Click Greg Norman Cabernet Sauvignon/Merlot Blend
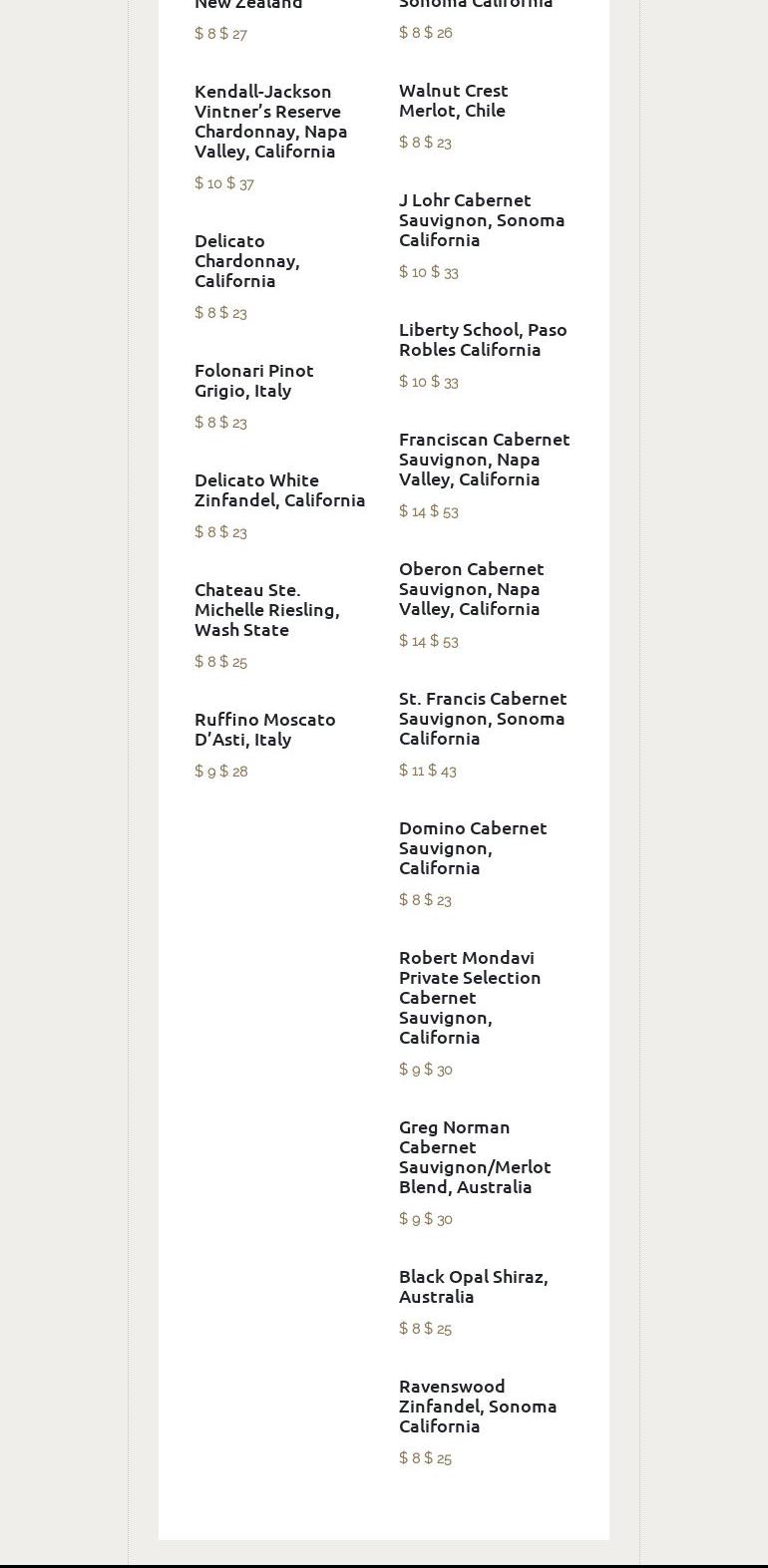This screenshot has width=768, height=1568. (x=474, y=1156)
